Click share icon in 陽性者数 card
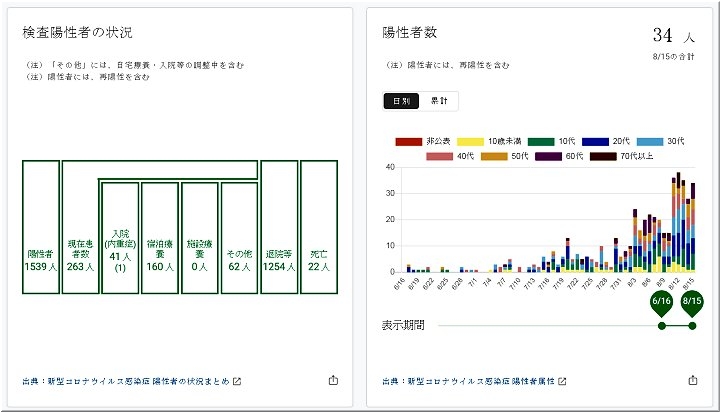Viewport: 720px width, 412px height. [692, 380]
